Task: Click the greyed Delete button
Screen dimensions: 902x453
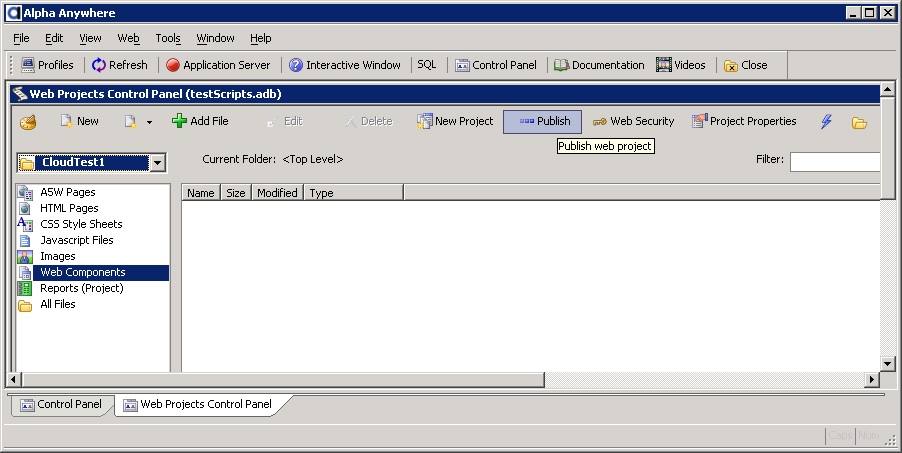Action: tap(369, 121)
